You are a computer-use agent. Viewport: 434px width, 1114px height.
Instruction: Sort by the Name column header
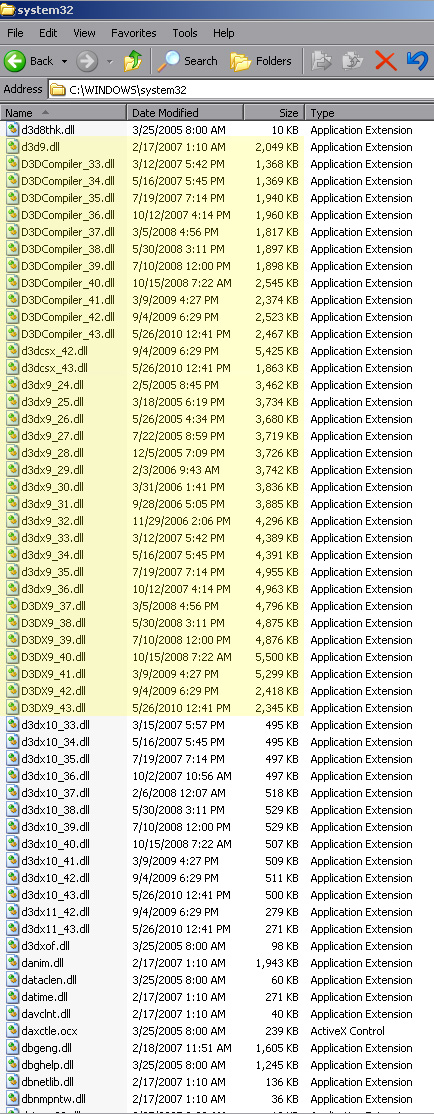click(64, 112)
